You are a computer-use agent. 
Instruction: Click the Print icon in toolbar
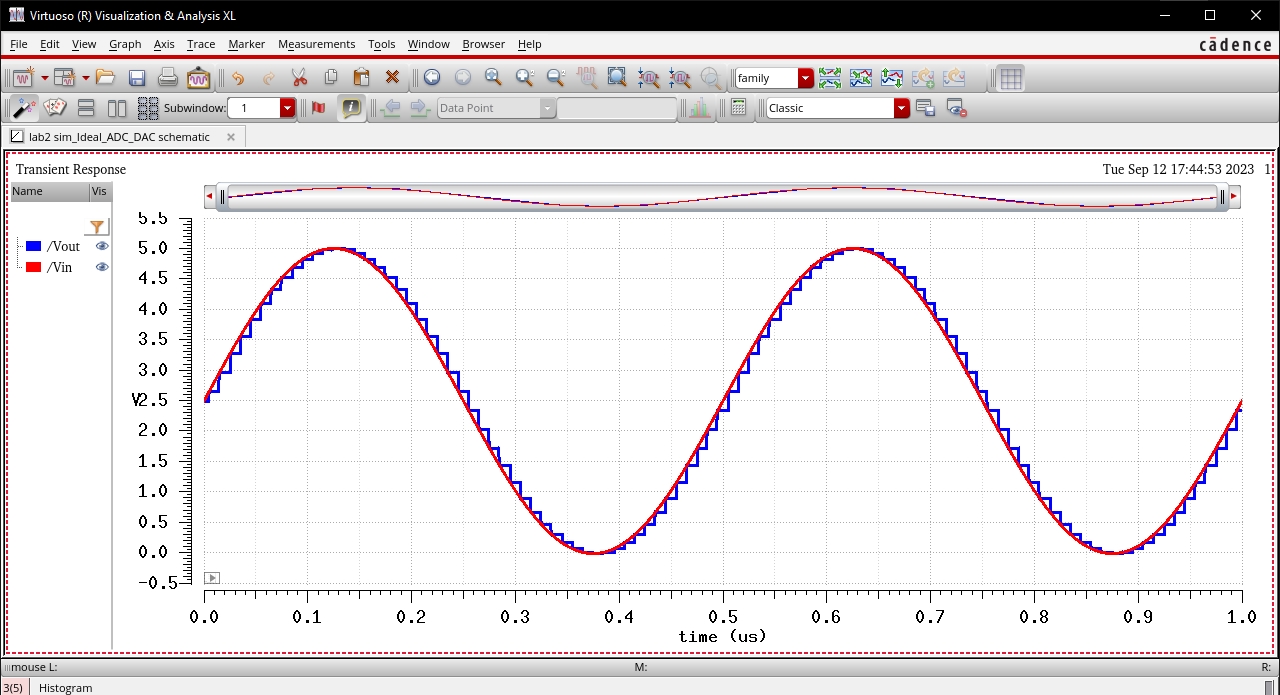(x=168, y=78)
